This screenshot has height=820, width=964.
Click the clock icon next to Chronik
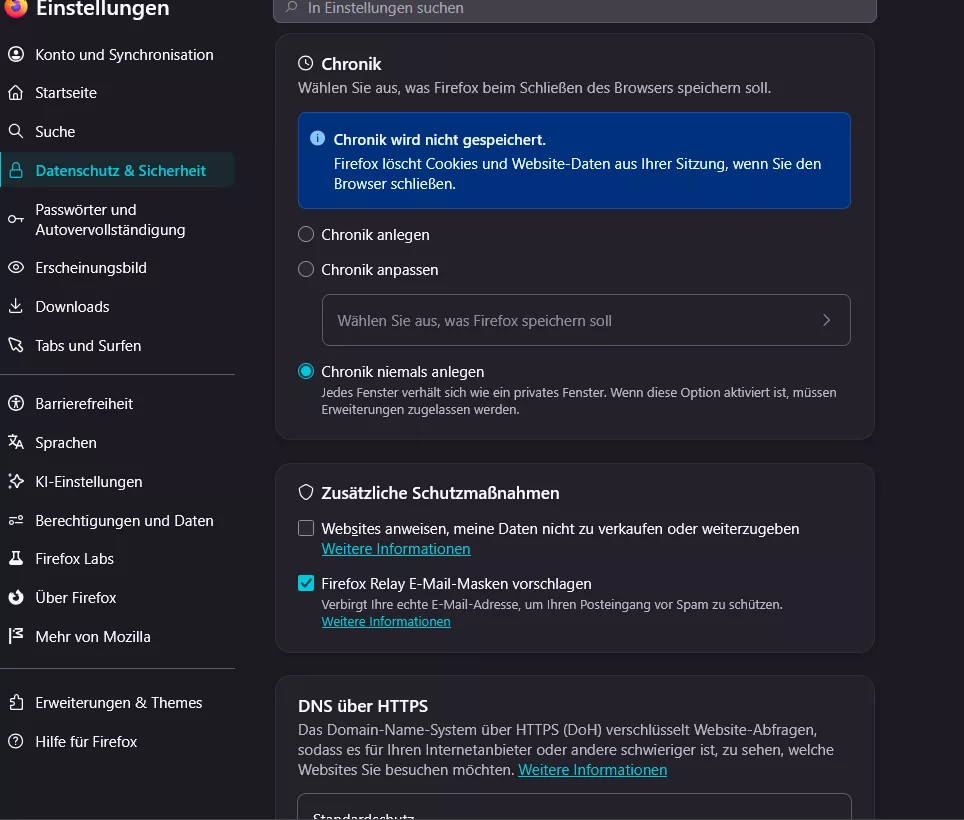(x=306, y=63)
